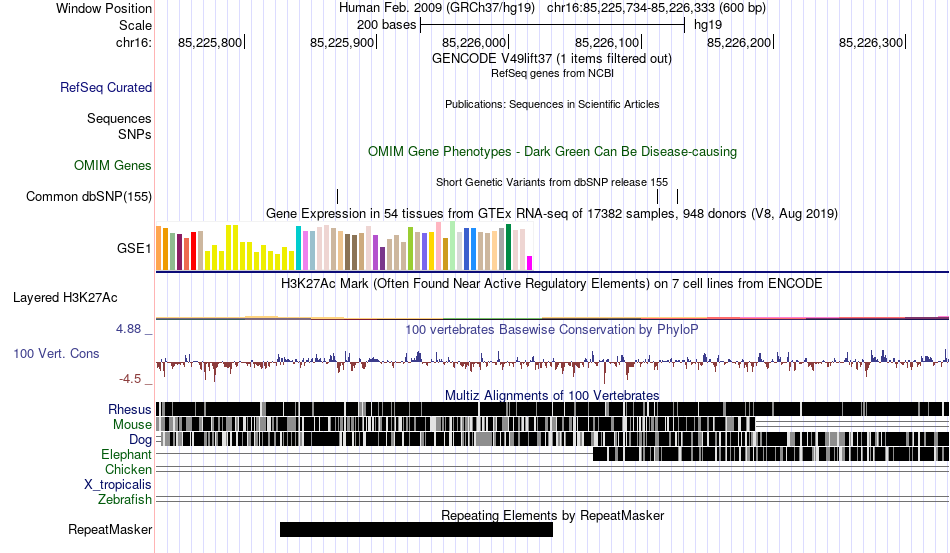Click the chr16: base position label
The height and width of the screenshot is (553, 950).
[134, 42]
